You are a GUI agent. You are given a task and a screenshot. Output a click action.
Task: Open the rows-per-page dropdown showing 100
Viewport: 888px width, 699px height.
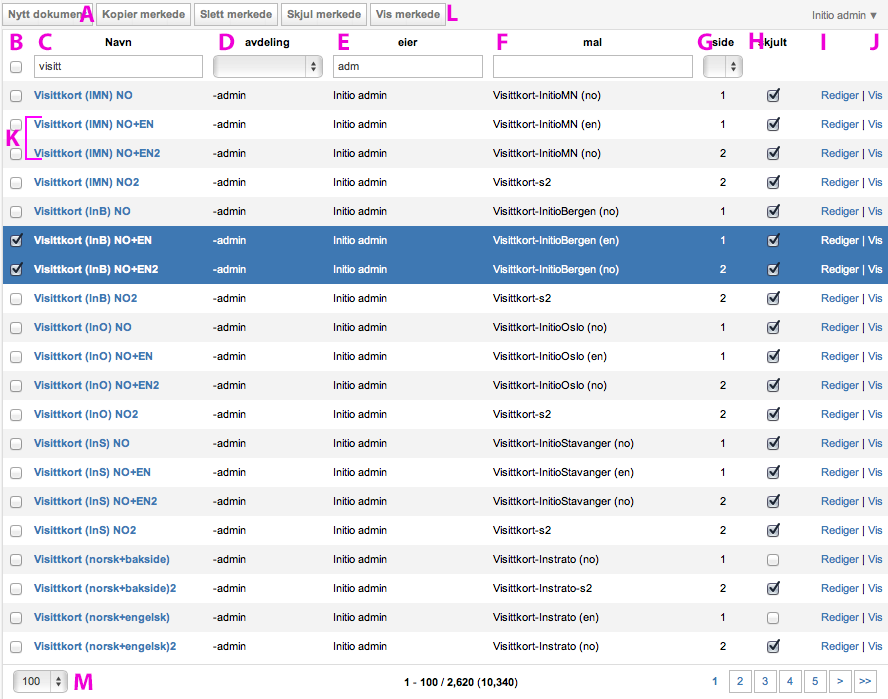pos(42,681)
